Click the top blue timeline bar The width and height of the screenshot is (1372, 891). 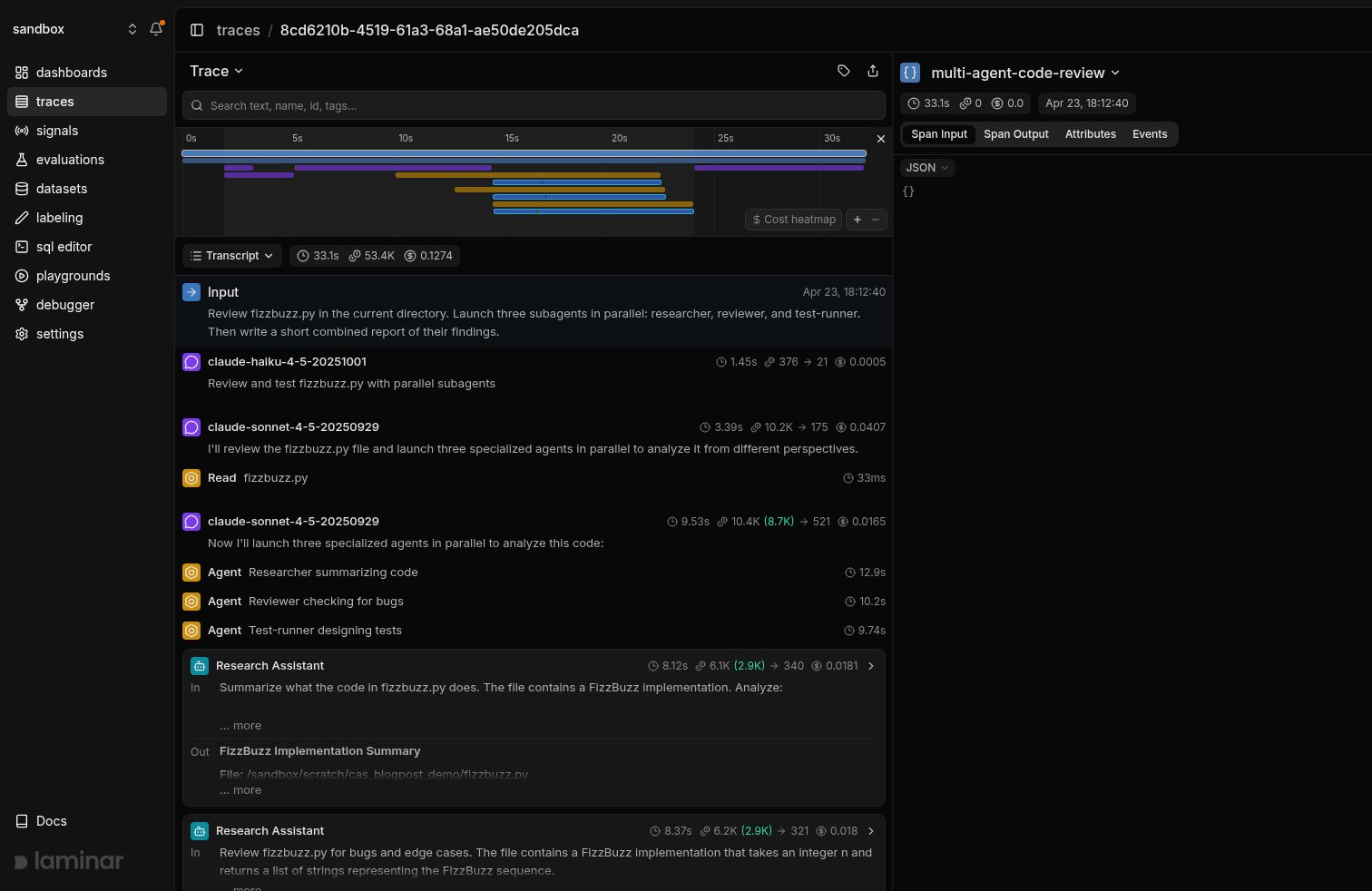(x=524, y=153)
